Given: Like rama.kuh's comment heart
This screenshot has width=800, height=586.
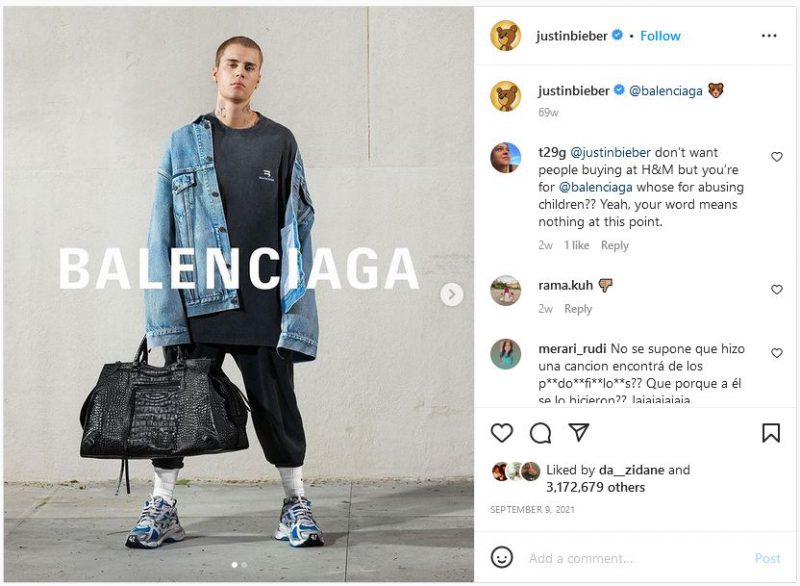Looking at the screenshot, I should pos(777,289).
